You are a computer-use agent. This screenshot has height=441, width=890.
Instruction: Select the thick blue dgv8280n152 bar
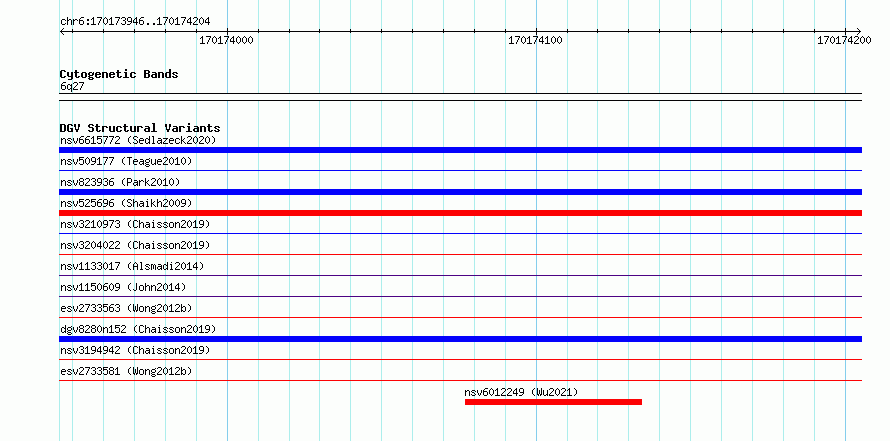[460, 339]
